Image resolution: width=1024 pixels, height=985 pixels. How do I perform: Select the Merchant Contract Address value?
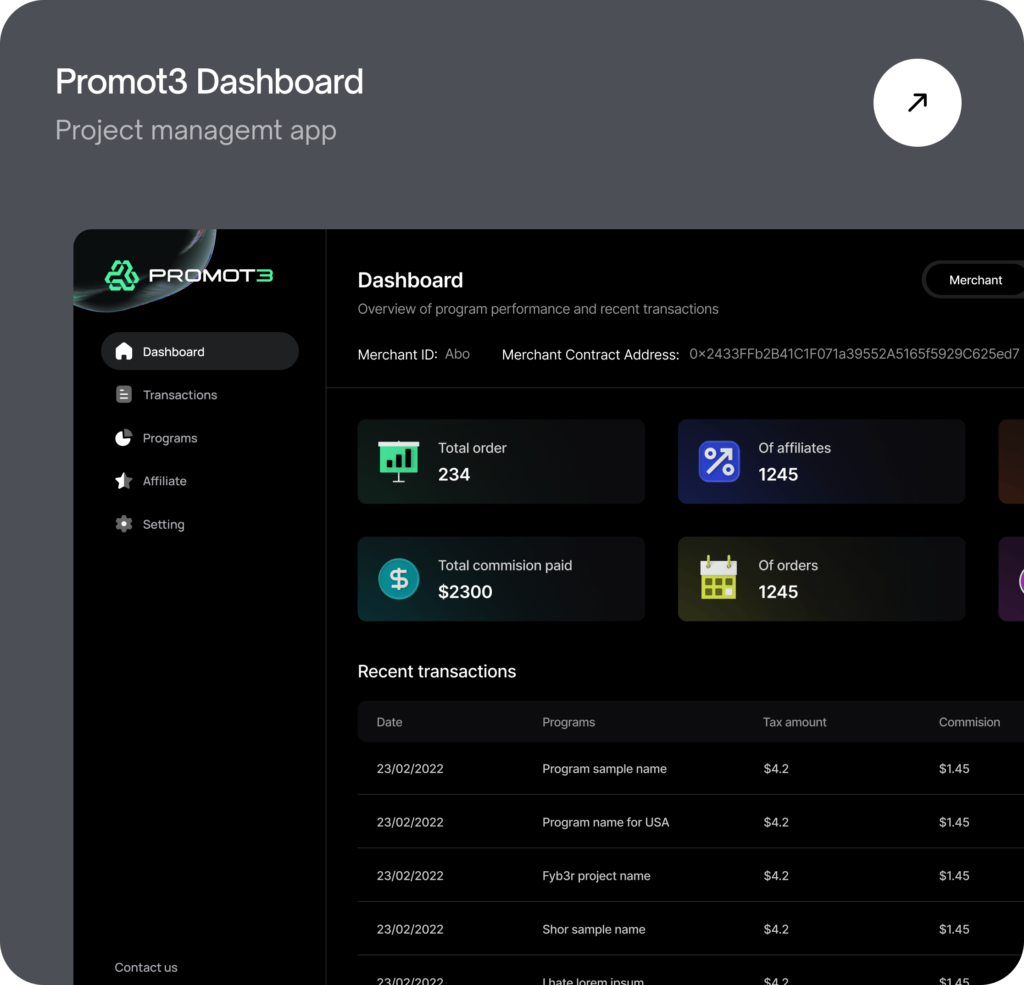(854, 354)
